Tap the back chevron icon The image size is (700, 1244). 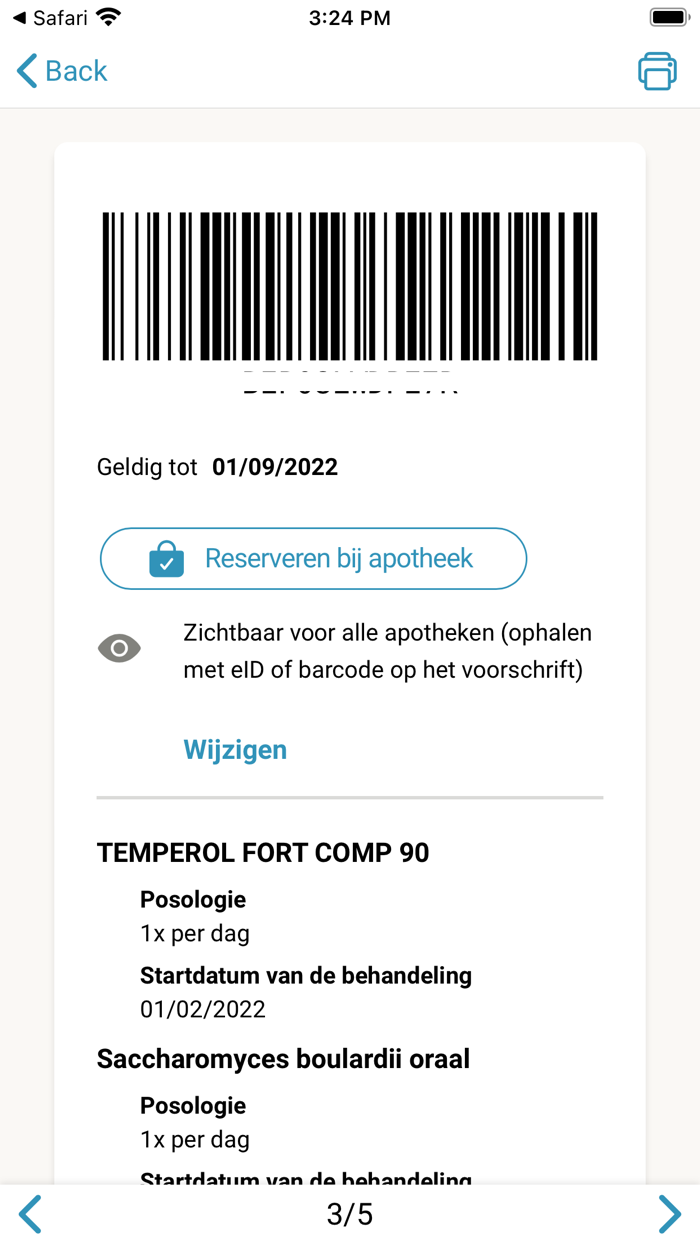[27, 71]
